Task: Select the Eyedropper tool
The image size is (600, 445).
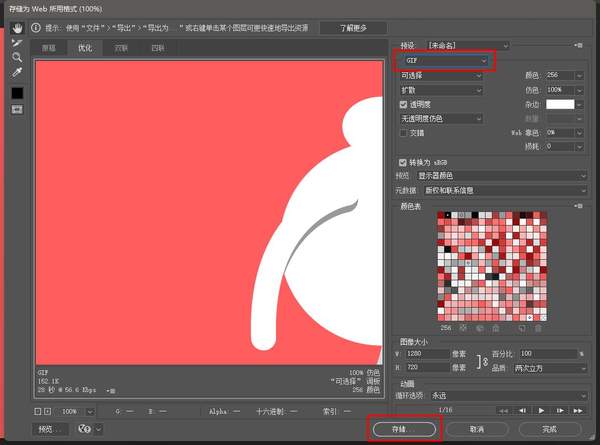Action: click(17, 73)
